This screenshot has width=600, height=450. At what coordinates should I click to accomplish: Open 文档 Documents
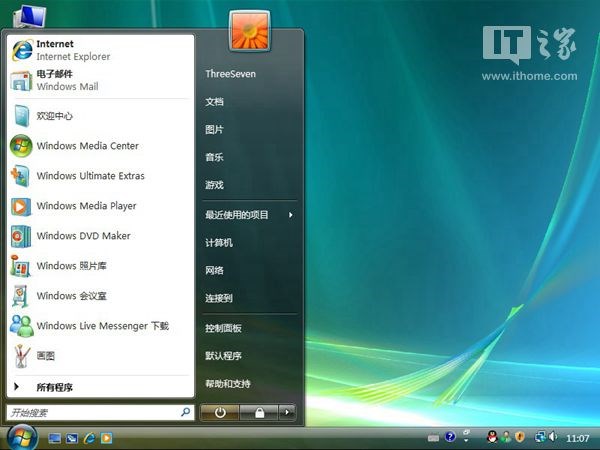(214, 102)
